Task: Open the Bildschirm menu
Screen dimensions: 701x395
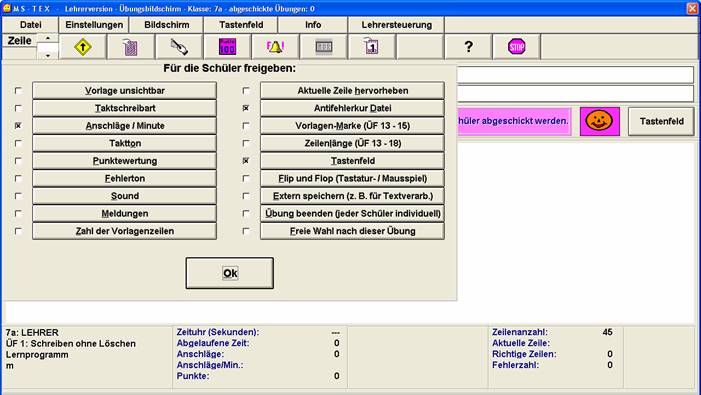Action: (x=166, y=25)
